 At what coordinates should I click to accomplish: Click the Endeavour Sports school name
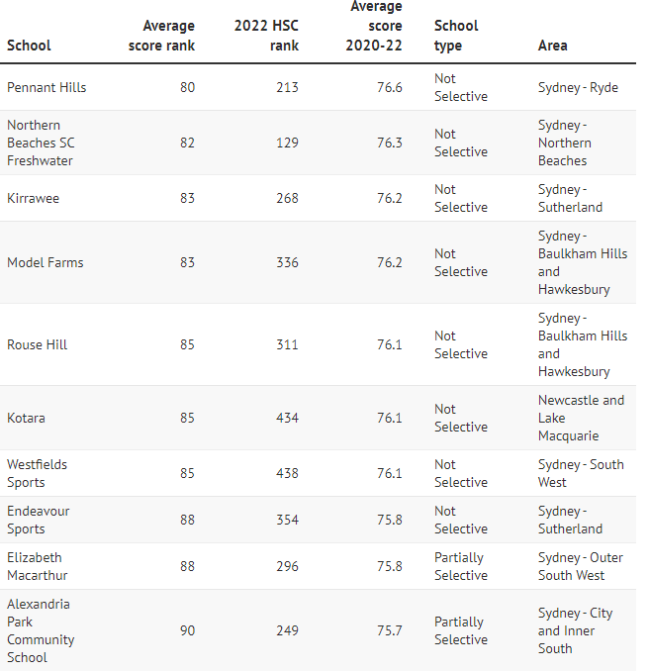click(x=38, y=520)
